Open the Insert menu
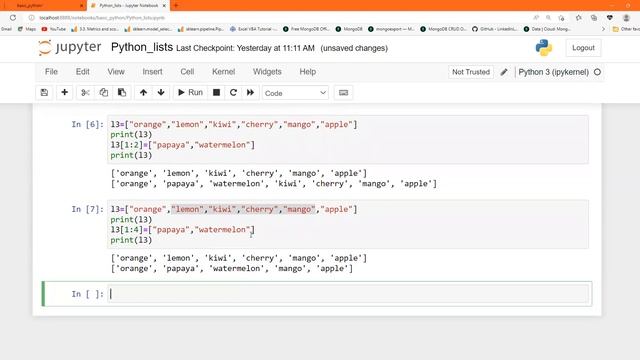Image resolution: width=640 pixels, height=360 pixels. tap(152, 72)
